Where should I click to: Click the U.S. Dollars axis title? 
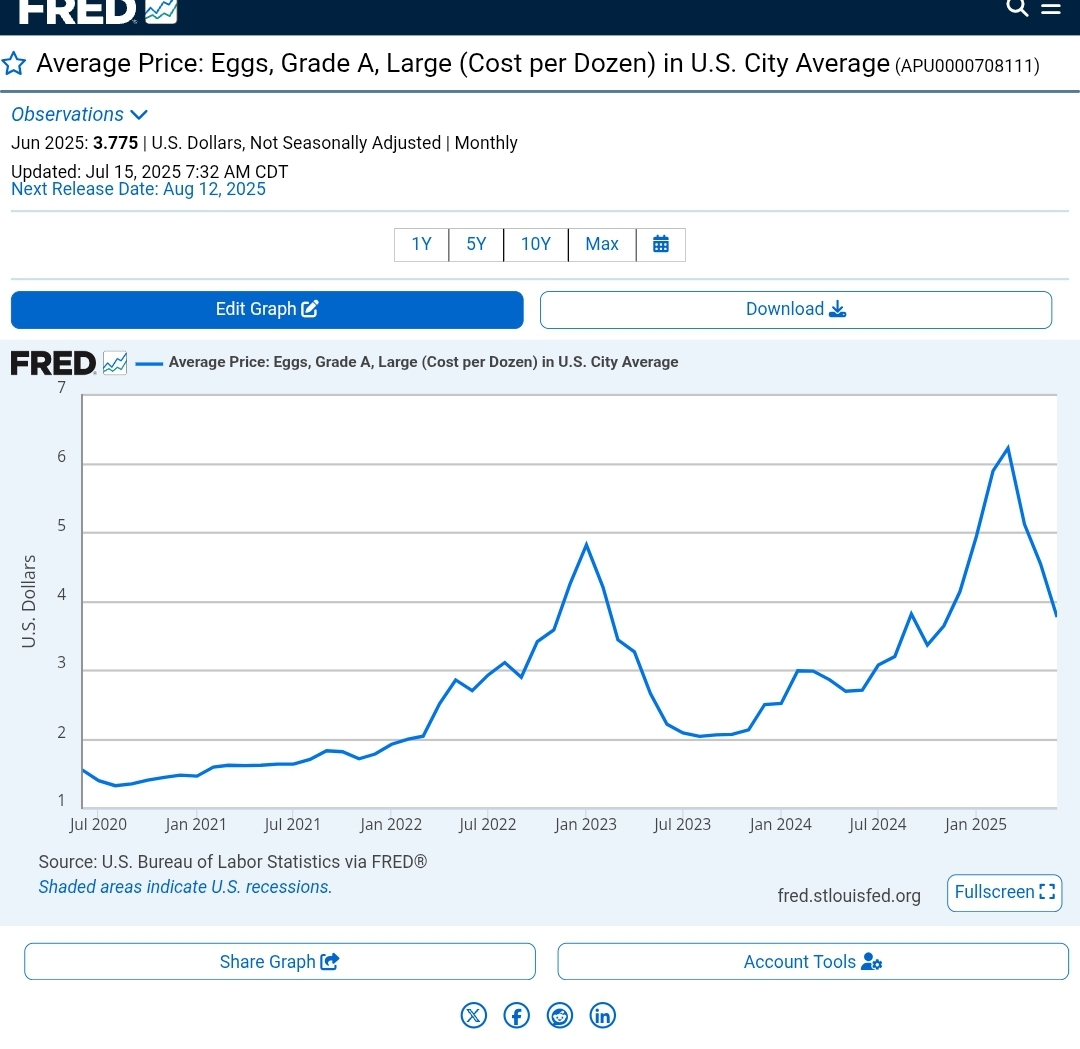(28, 601)
